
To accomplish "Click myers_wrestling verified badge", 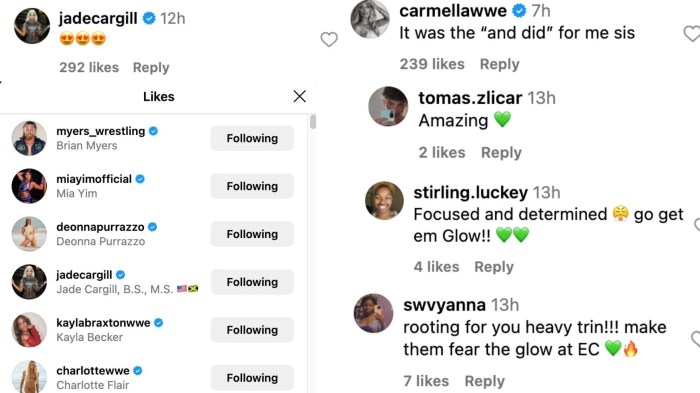I will 153,131.
